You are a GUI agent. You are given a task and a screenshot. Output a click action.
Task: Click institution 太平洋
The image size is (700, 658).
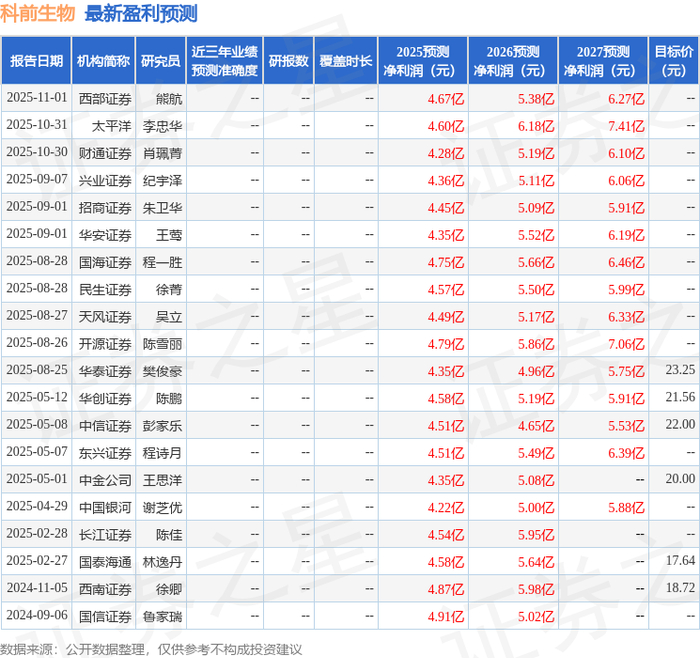point(112,126)
